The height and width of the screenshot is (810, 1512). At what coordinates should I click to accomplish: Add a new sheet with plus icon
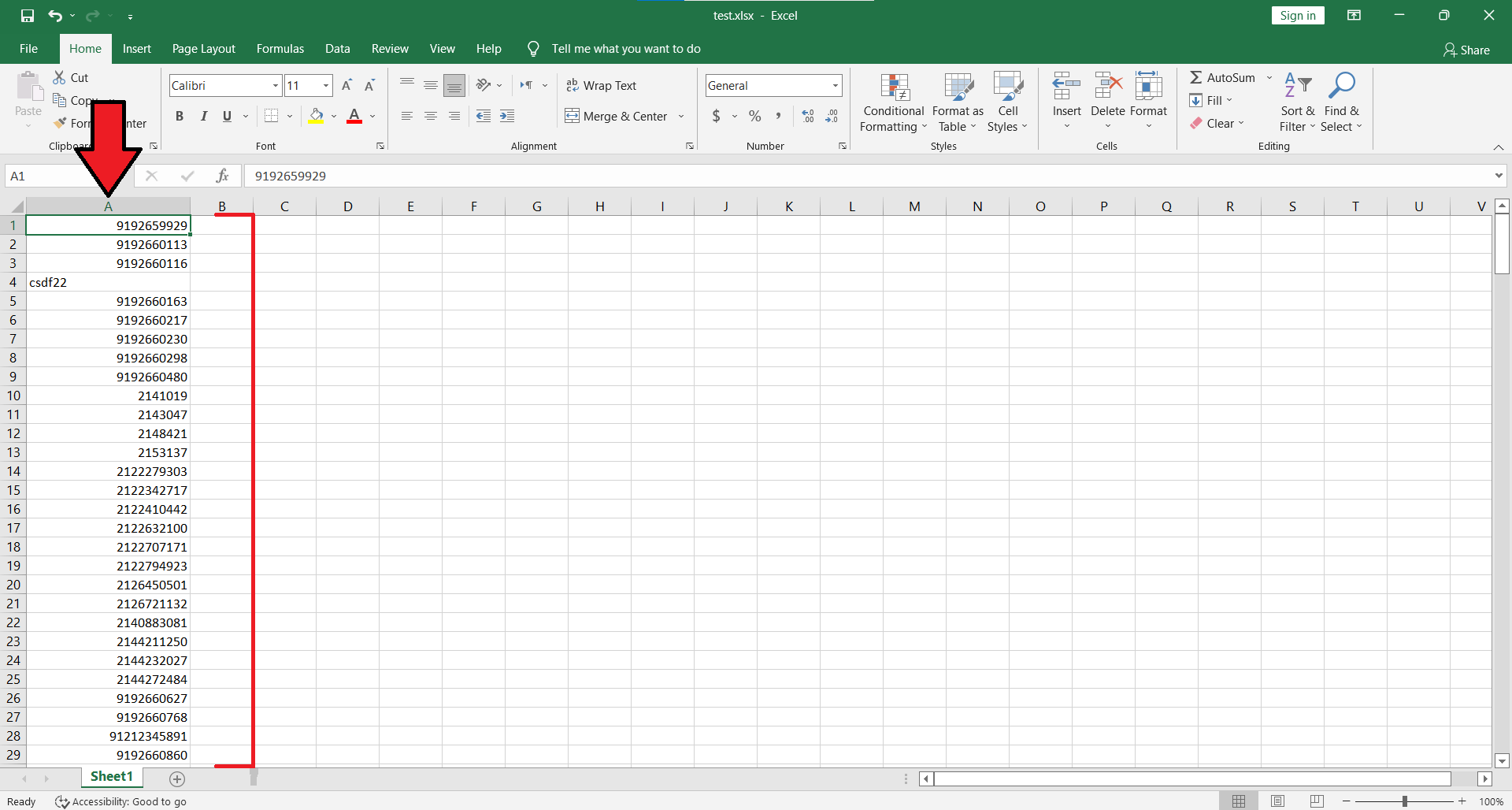pos(177,778)
